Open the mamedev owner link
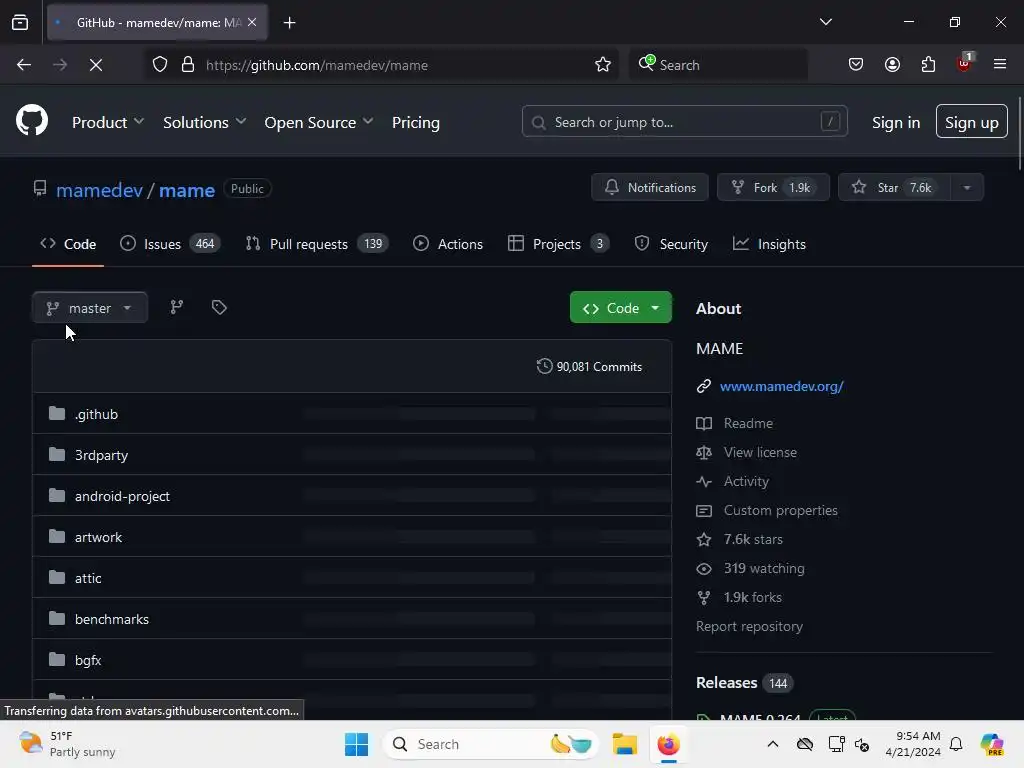The width and height of the screenshot is (1024, 768). click(99, 190)
